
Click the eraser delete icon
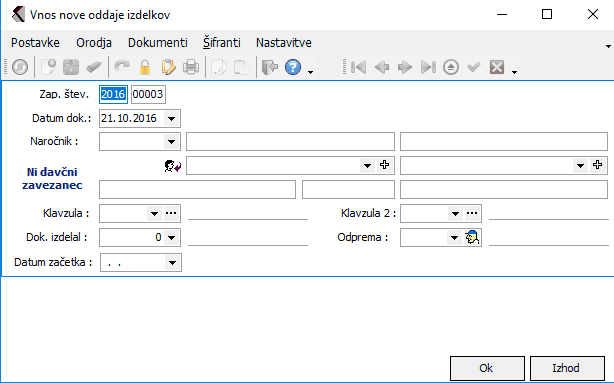(x=94, y=67)
